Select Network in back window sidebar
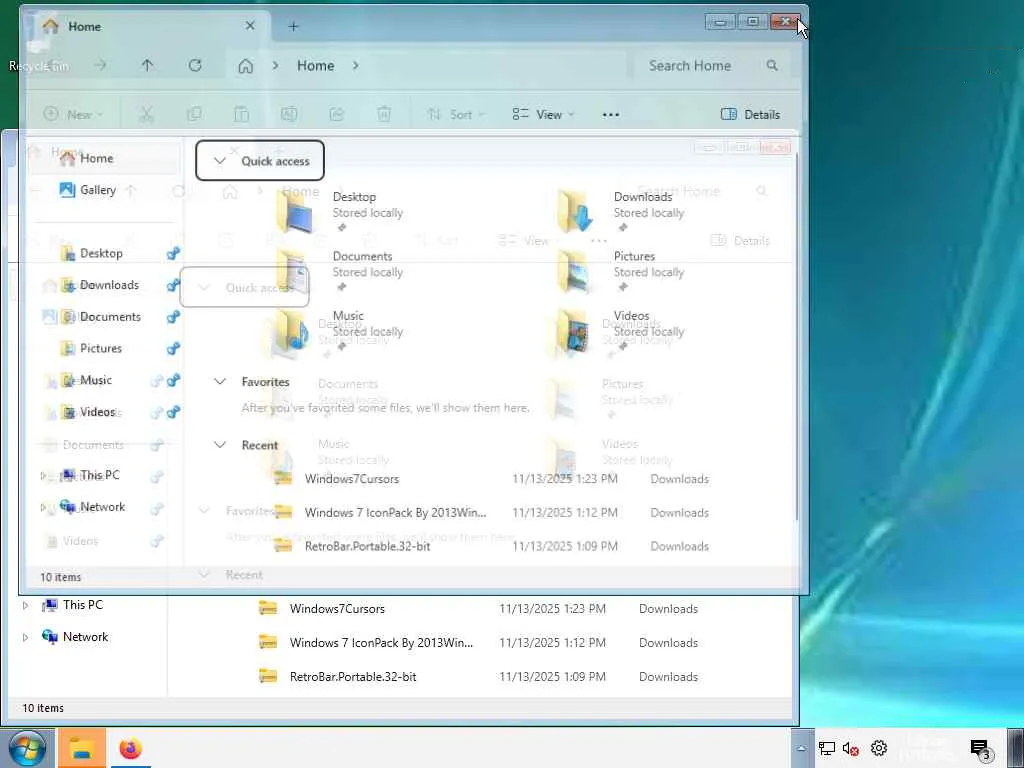 click(x=86, y=637)
